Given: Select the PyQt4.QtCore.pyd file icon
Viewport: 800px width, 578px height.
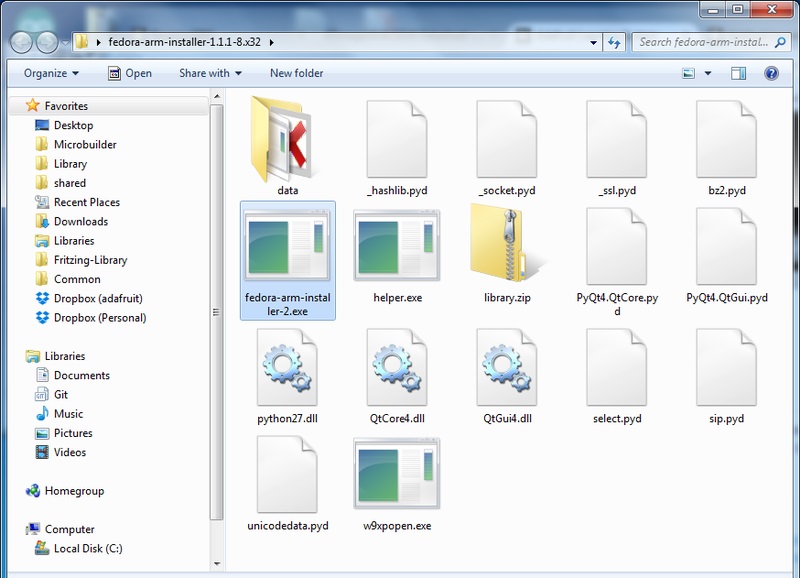Looking at the screenshot, I should point(616,246).
